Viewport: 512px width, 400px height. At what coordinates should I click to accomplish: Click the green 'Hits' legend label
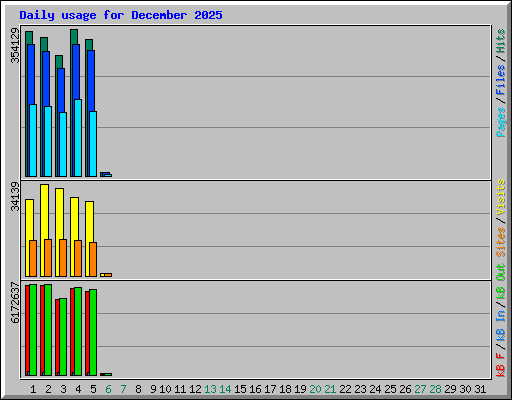click(501, 41)
